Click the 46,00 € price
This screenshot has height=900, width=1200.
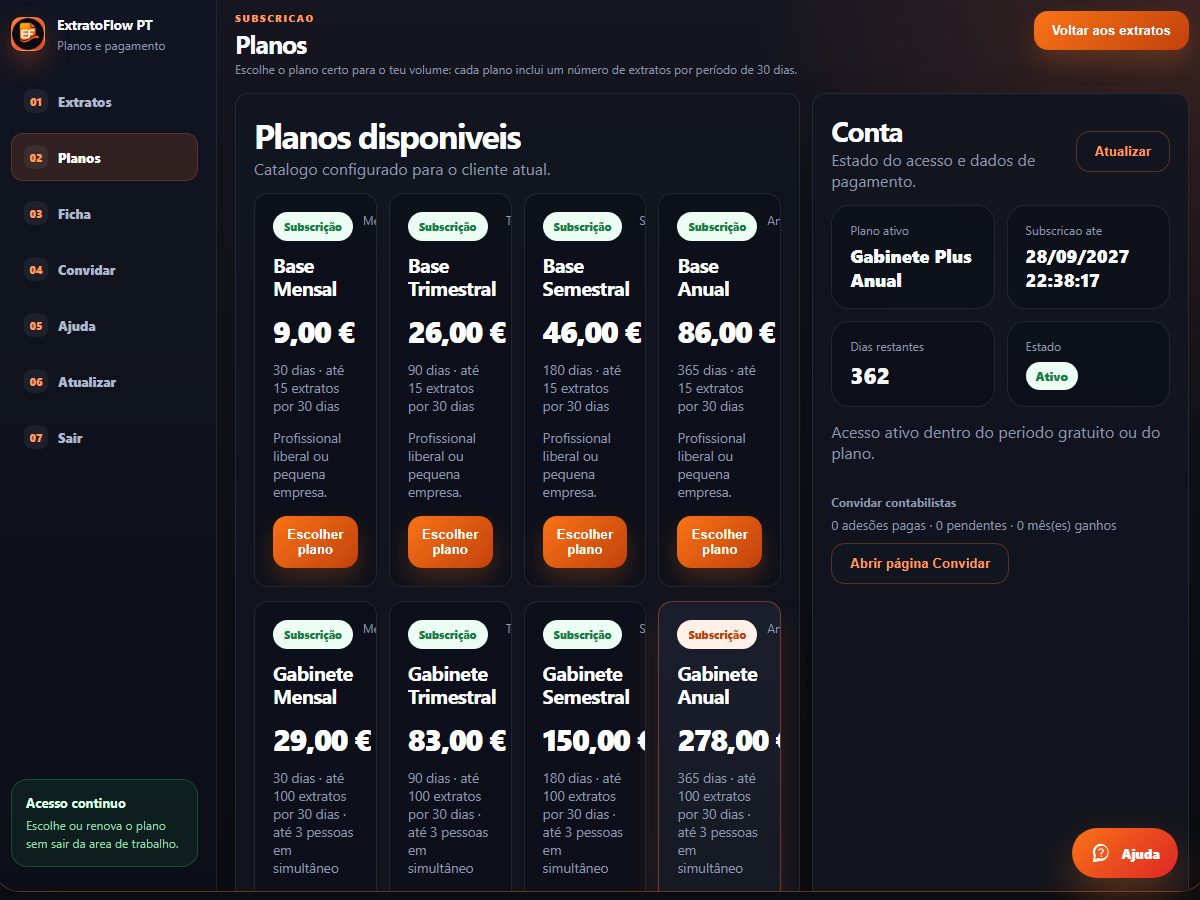click(592, 333)
